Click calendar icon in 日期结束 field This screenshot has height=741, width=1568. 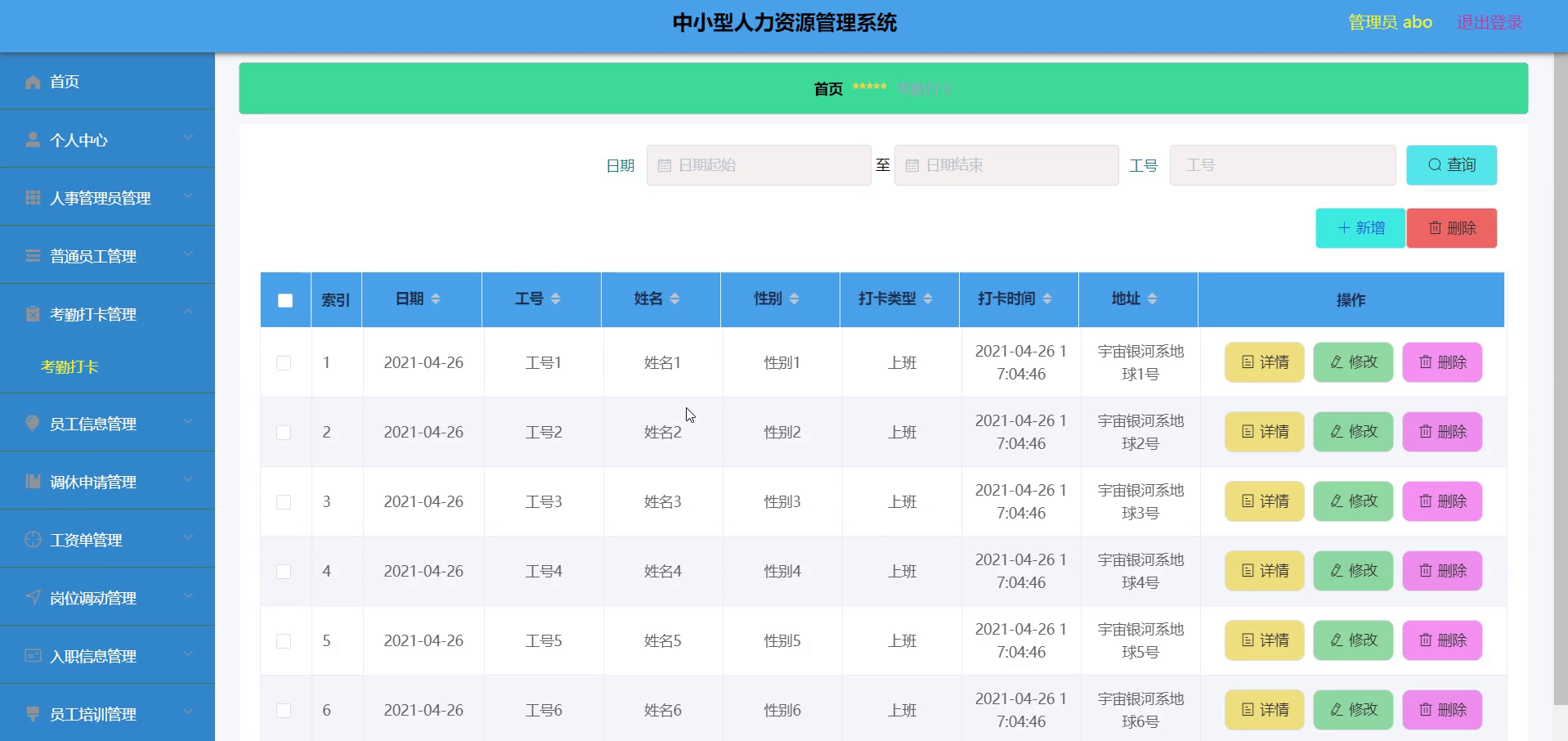(x=912, y=165)
